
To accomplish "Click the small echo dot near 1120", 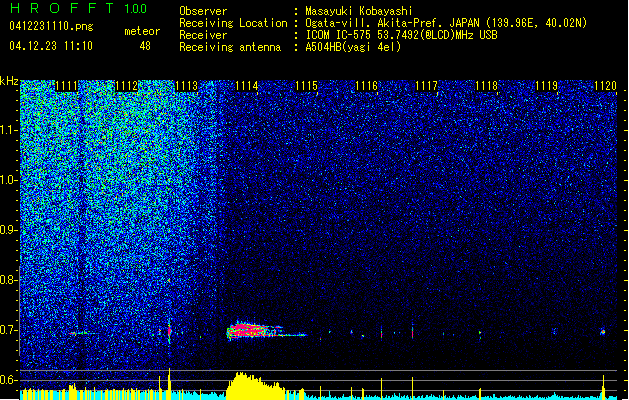I will click(x=603, y=332).
